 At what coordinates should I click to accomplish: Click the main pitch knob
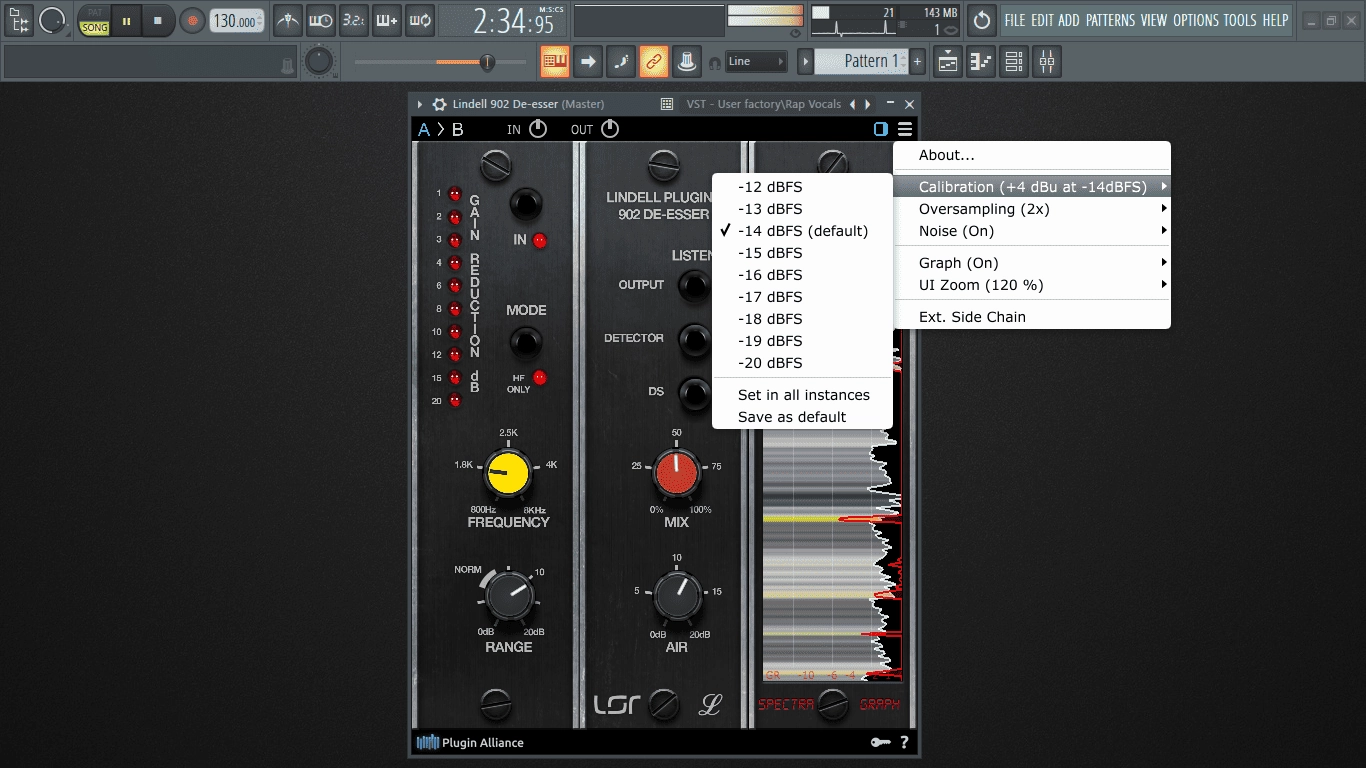(319, 62)
